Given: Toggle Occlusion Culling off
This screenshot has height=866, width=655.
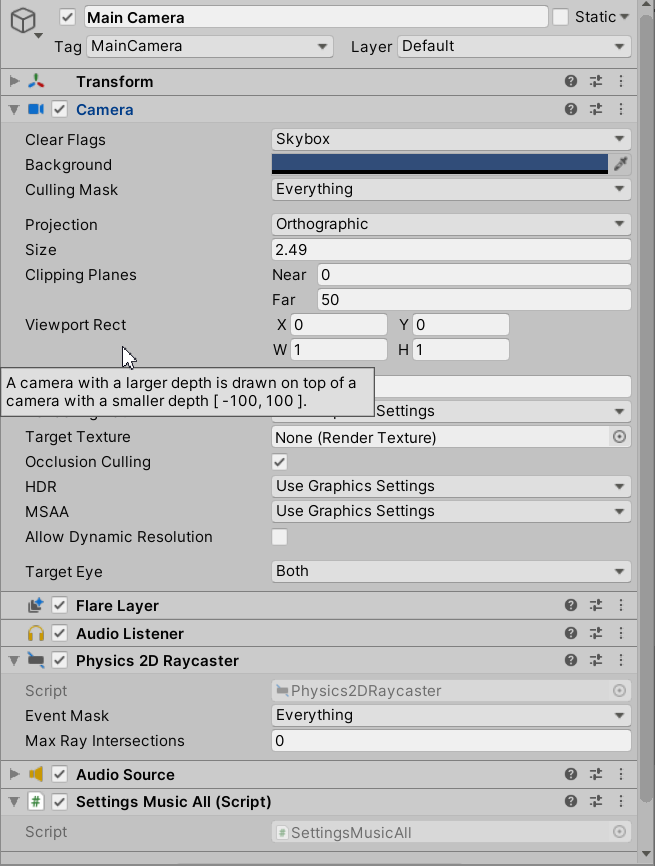Looking at the screenshot, I should [x=279, y=462].
